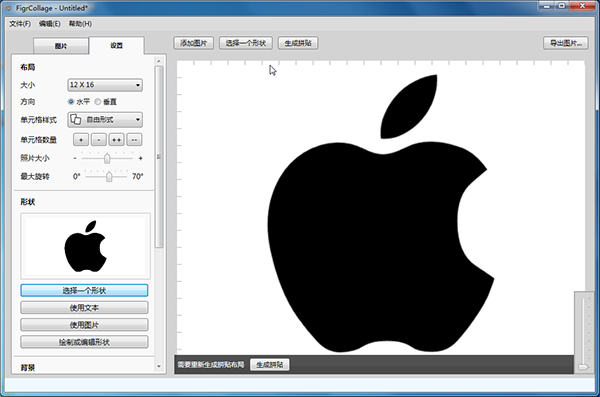Screen dimensions: 600x397
Task: Switch to the 图片 tab
Action: click(x=61, y=46)
